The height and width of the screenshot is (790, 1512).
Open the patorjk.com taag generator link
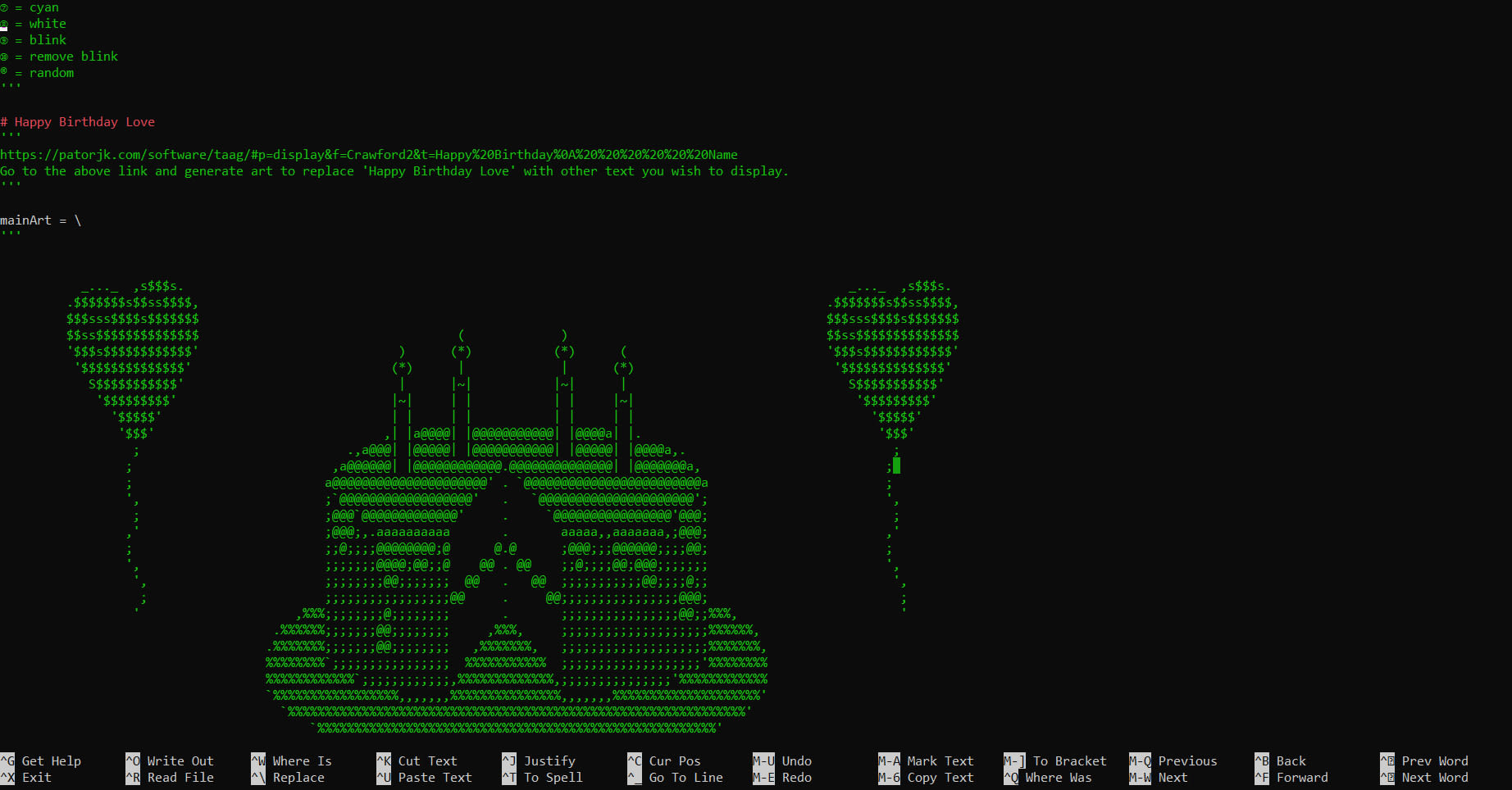369,154
